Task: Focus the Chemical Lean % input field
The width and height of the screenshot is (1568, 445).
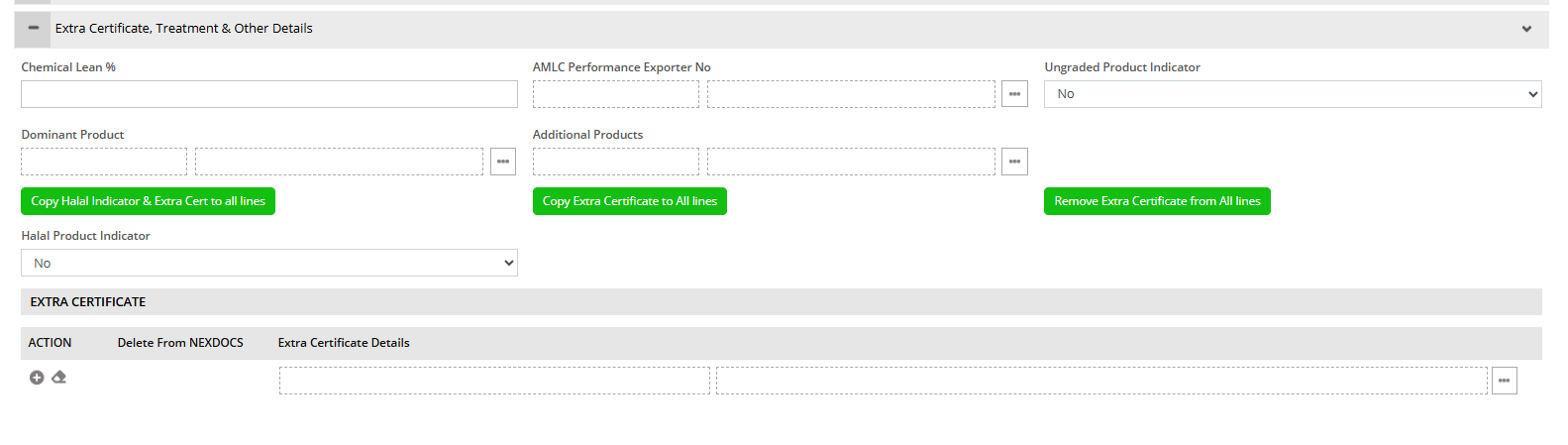Action: [x=269, y=94]
